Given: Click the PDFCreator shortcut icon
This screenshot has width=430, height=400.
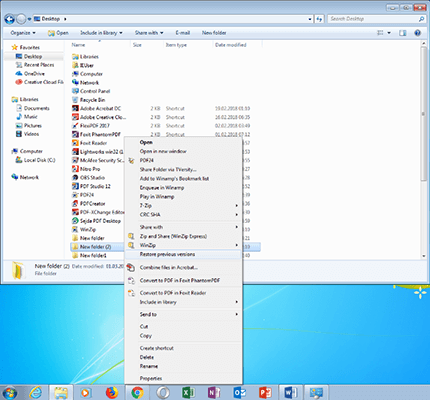Looking at the screenshot, I should click(x=75, y=204).
